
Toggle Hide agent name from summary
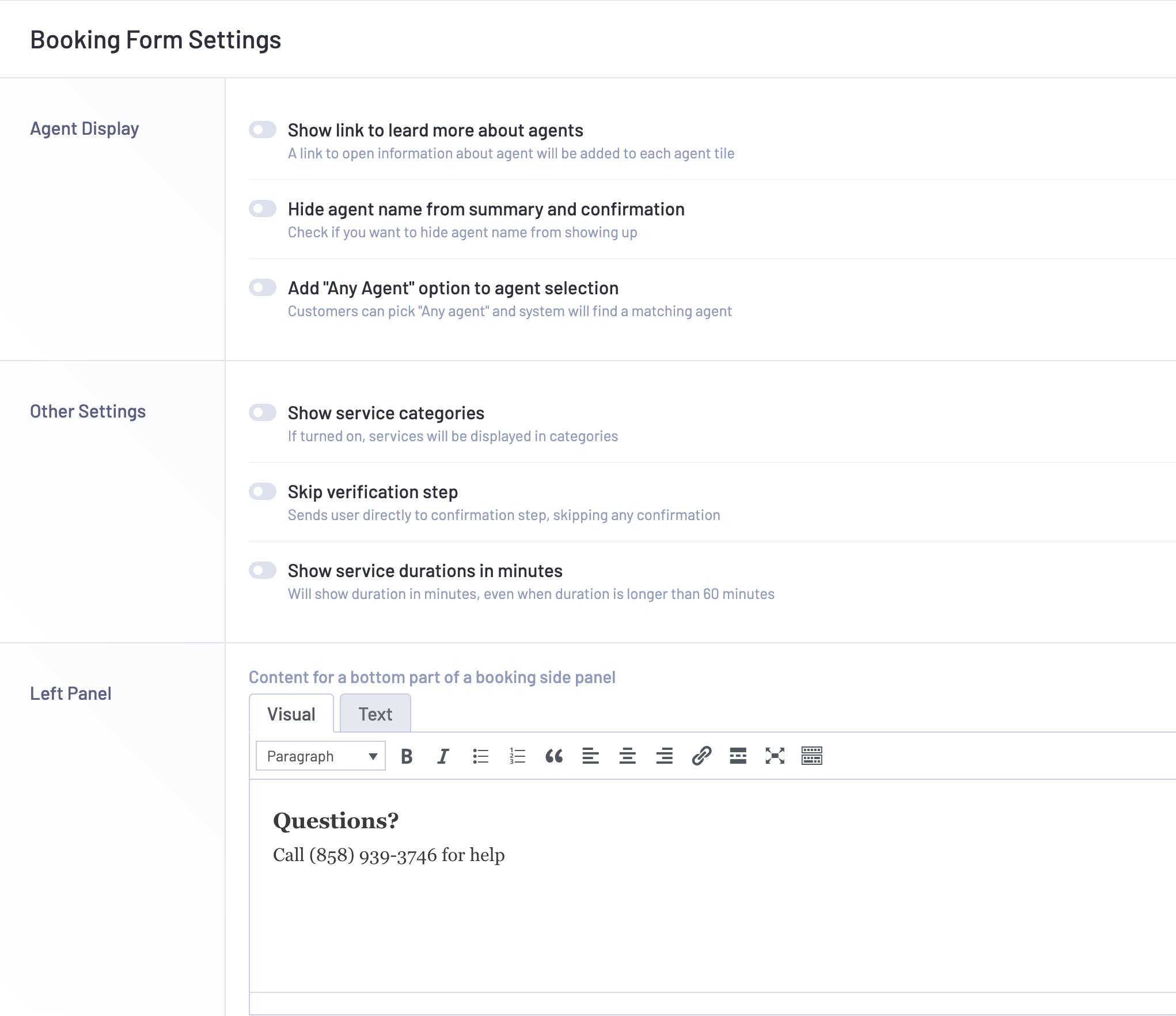point(262,209)
